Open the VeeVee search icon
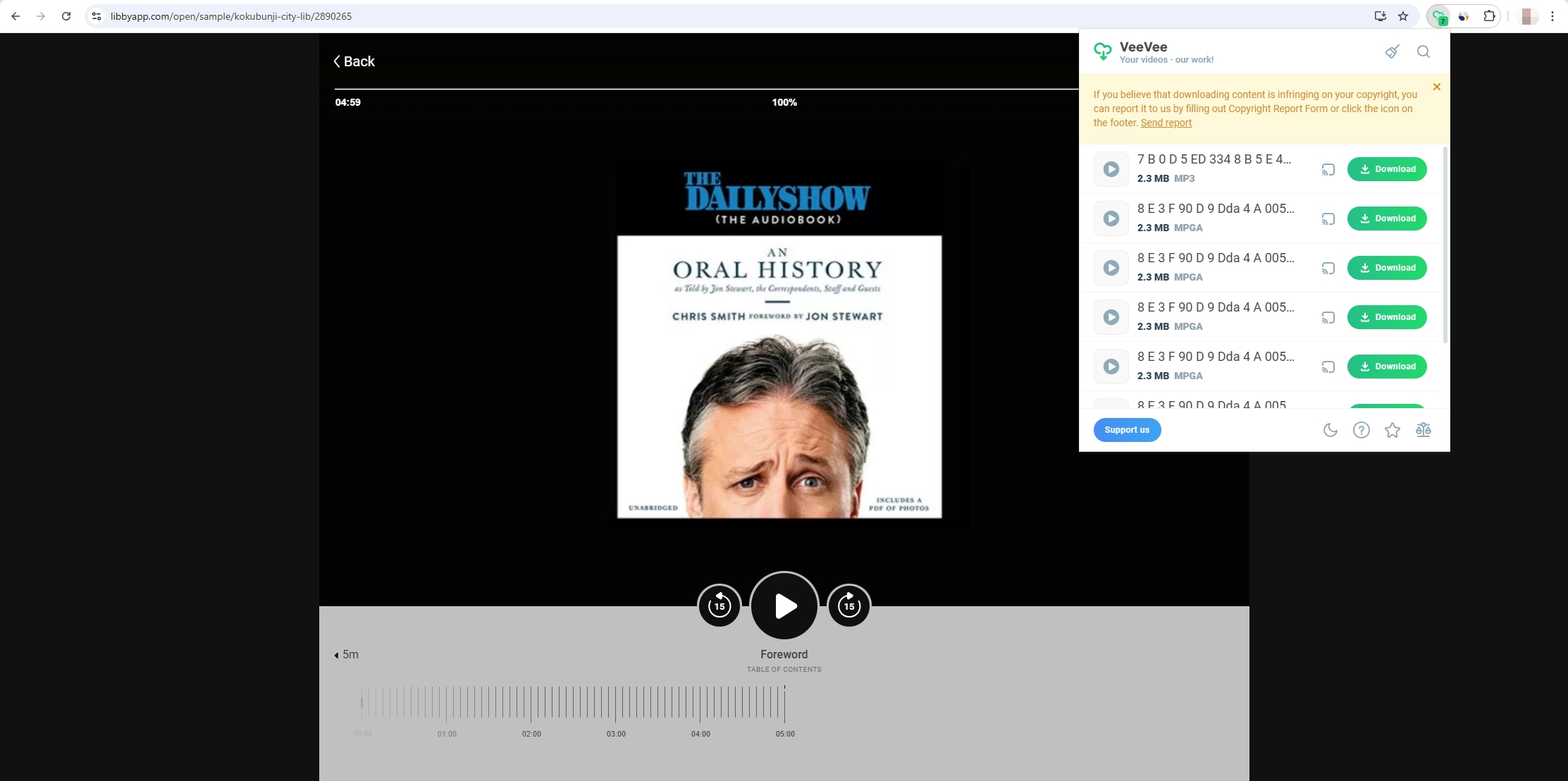The width and height of the screenshot is (1568, 781). point(1424,51)
